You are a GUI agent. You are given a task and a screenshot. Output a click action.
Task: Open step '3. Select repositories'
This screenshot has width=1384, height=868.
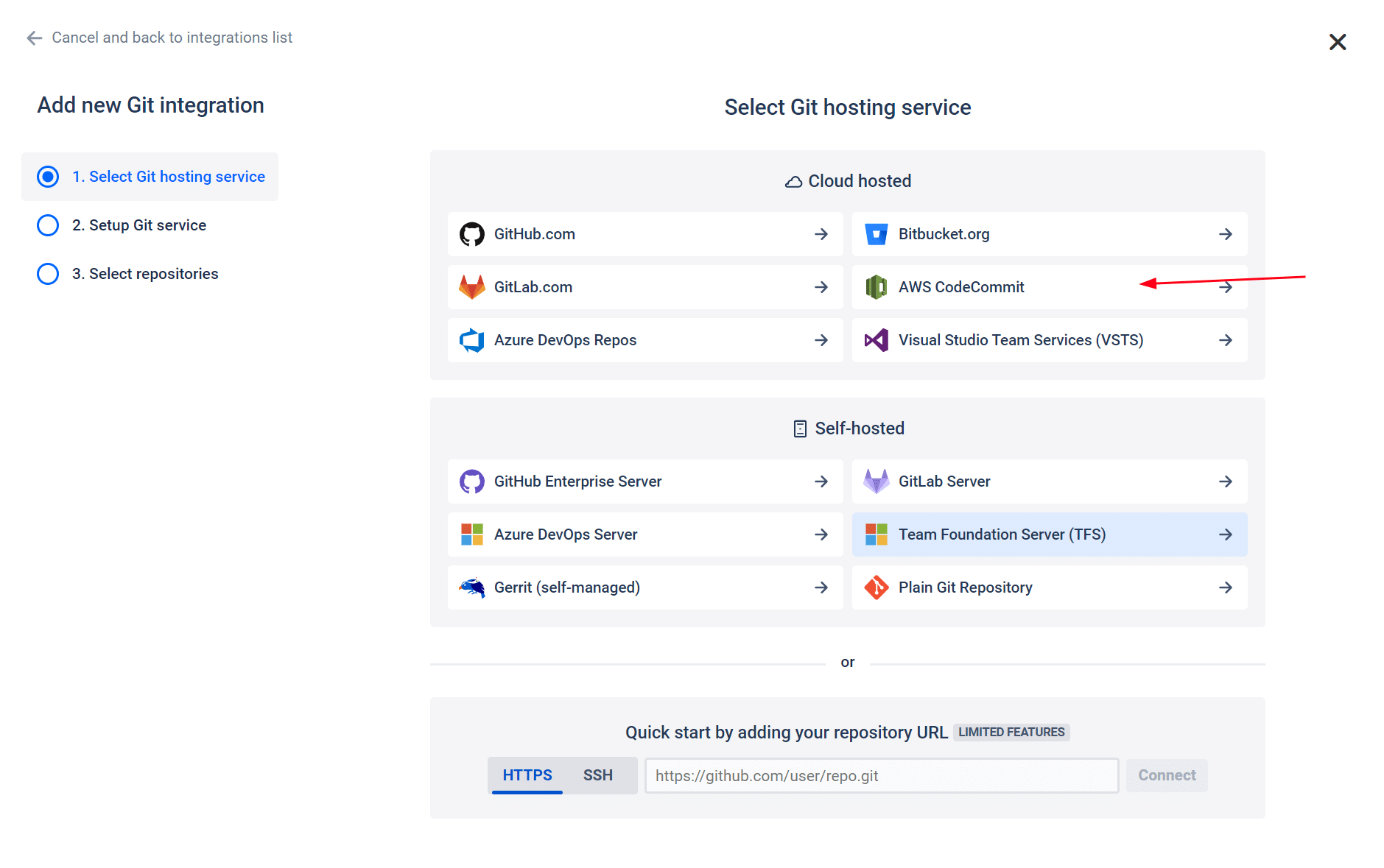pos(145,274)
